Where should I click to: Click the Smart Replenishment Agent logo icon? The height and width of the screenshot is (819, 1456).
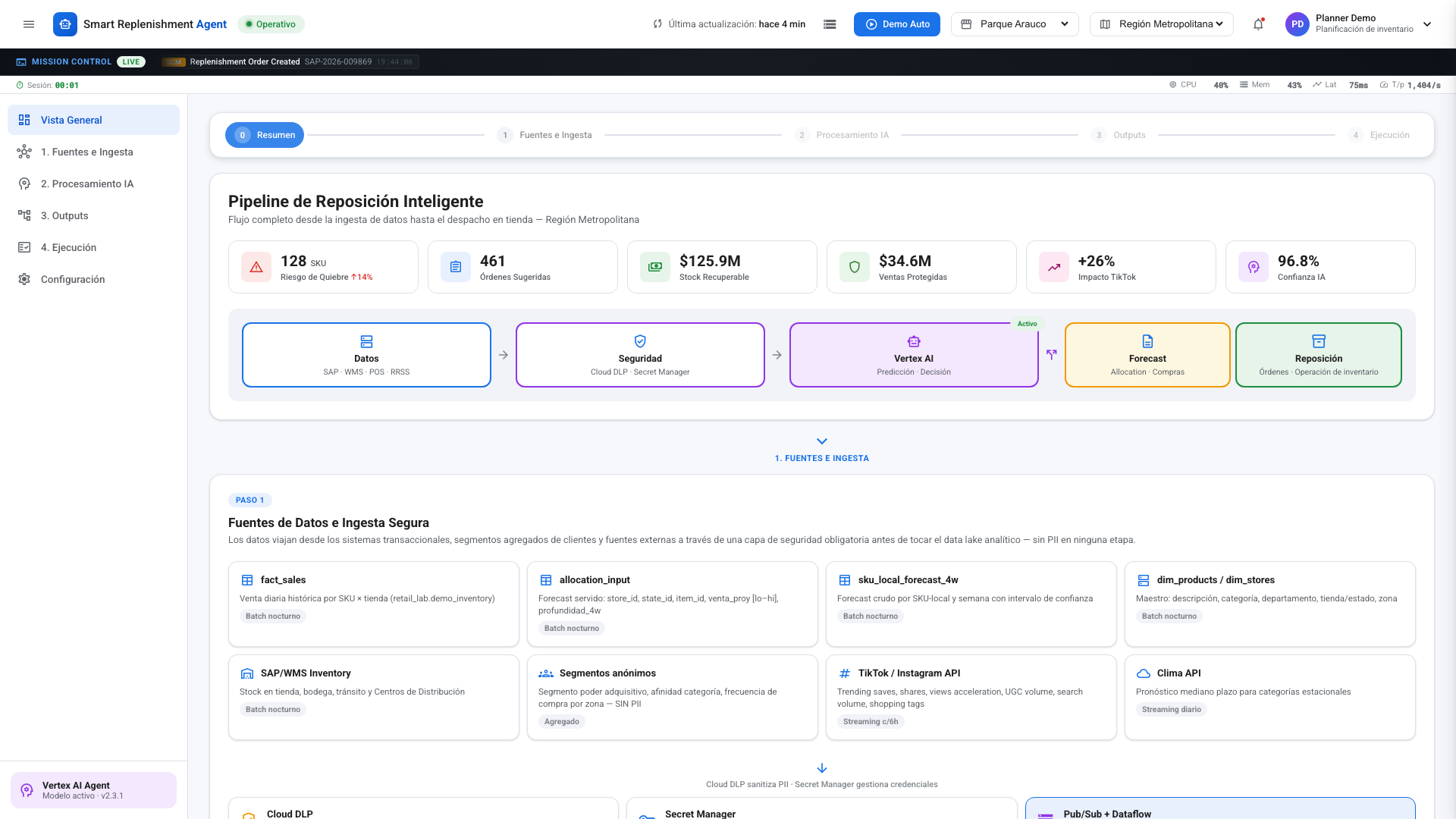(65, 24)
